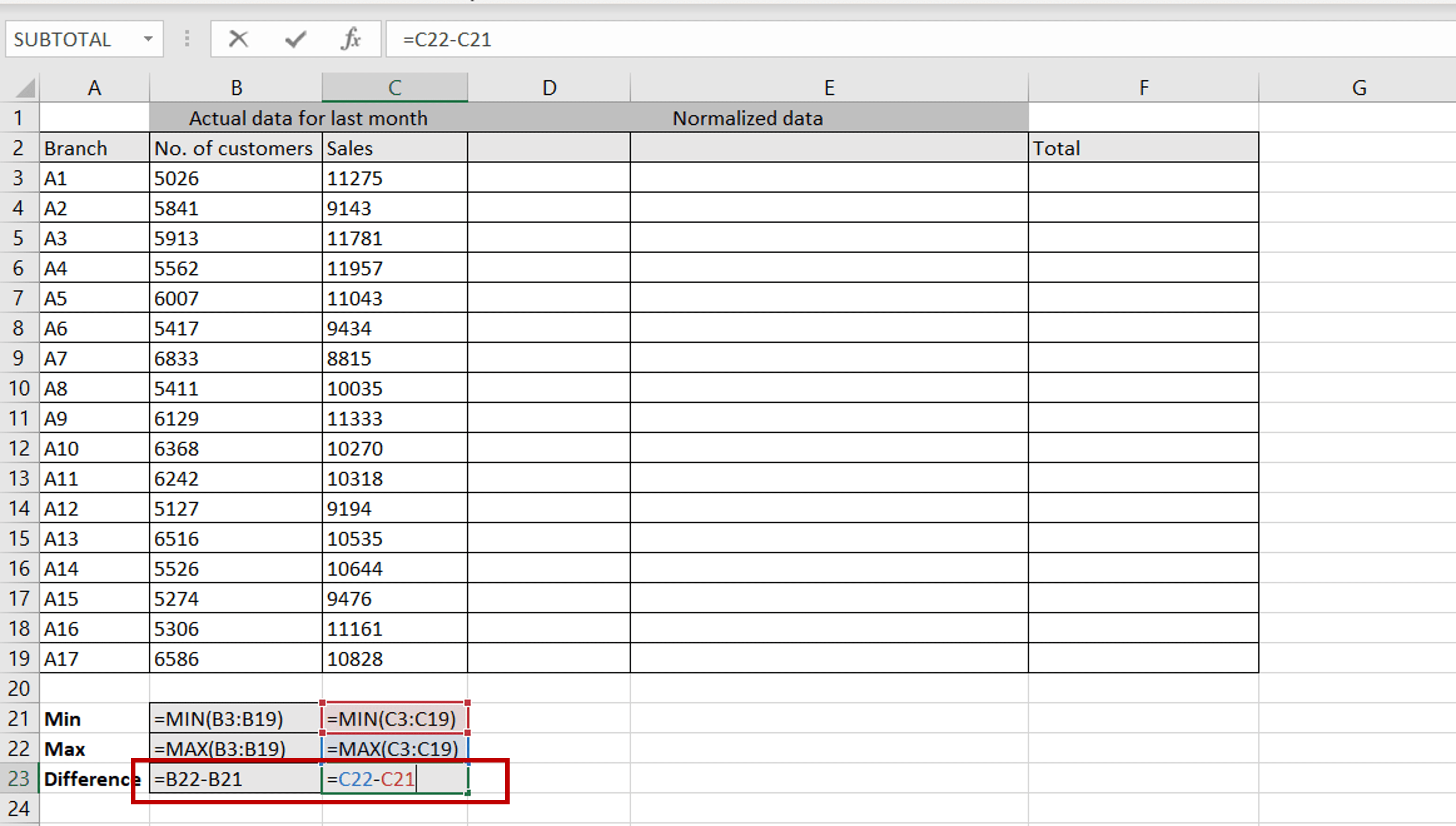Expand the Name Box dropdown arrow
Screen dimensions: 1456x826
click(x=148, y=39)
